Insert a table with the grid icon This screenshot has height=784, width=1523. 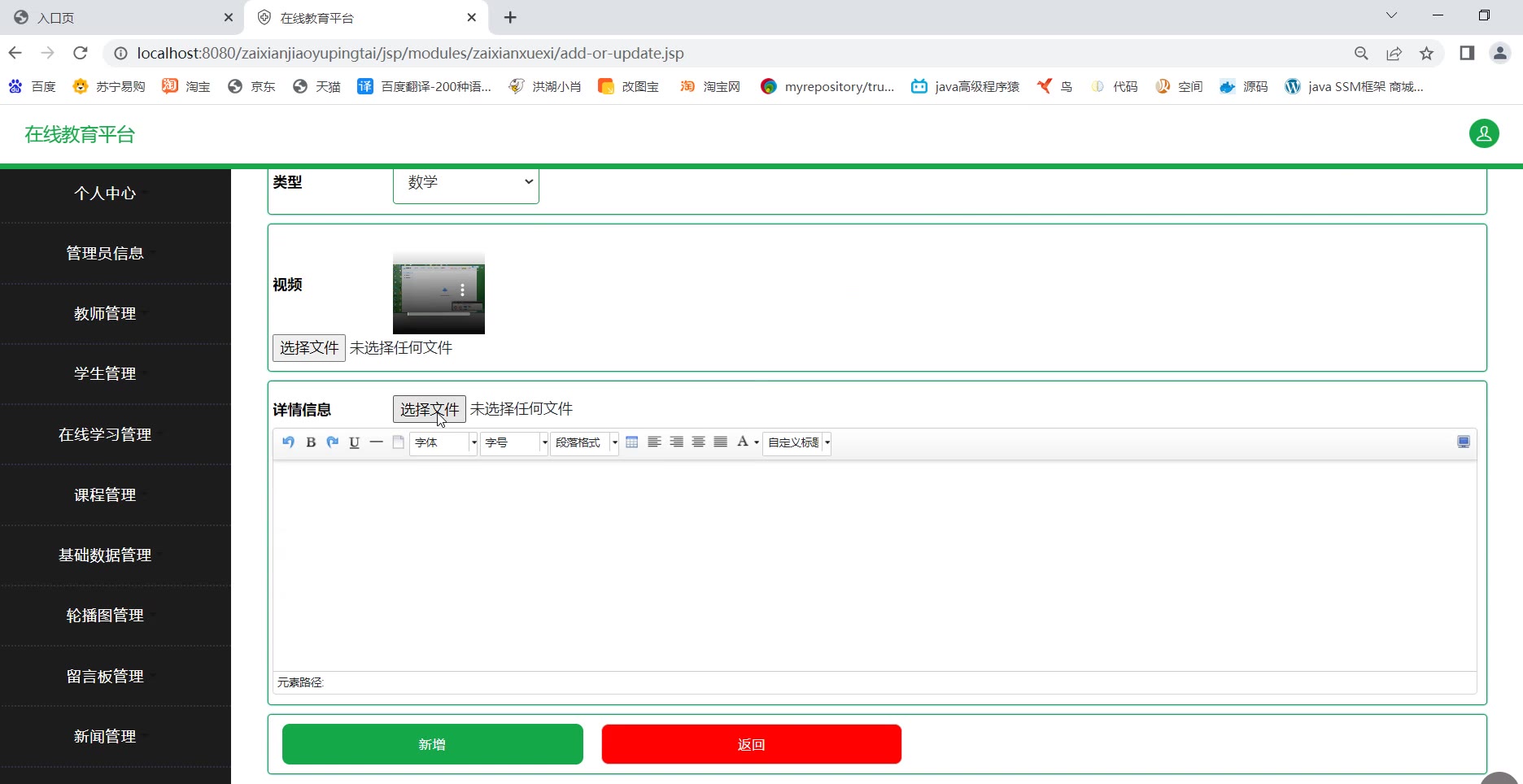[632, 442]
